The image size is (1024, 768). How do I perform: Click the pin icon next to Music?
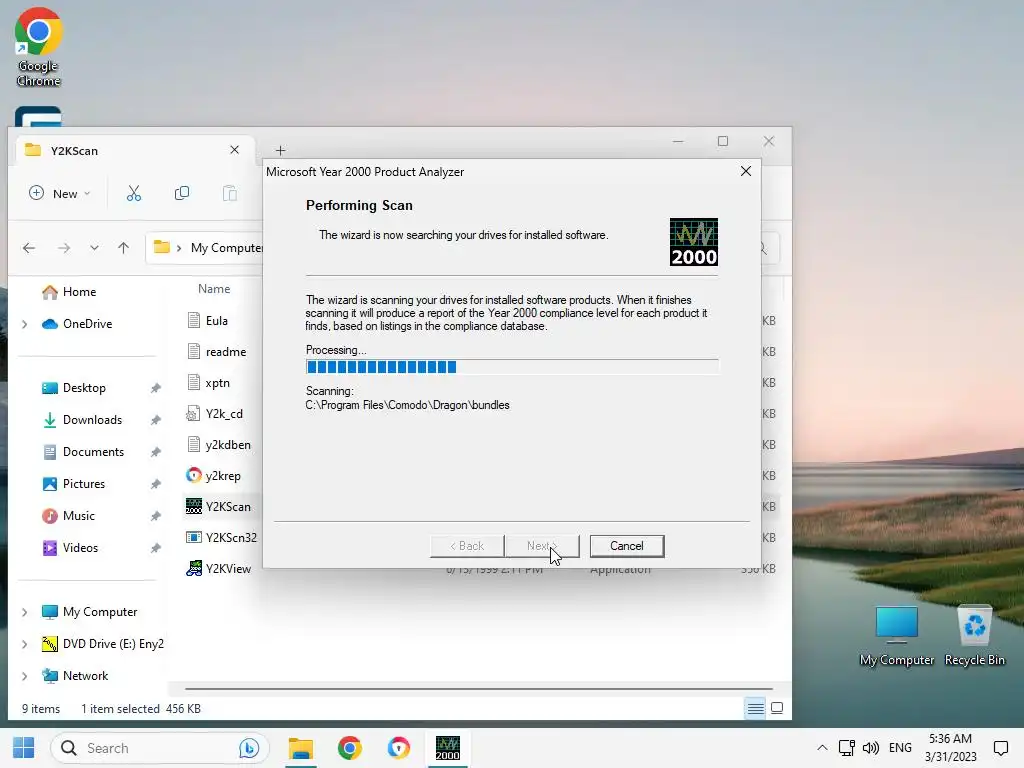click(155, 516)
